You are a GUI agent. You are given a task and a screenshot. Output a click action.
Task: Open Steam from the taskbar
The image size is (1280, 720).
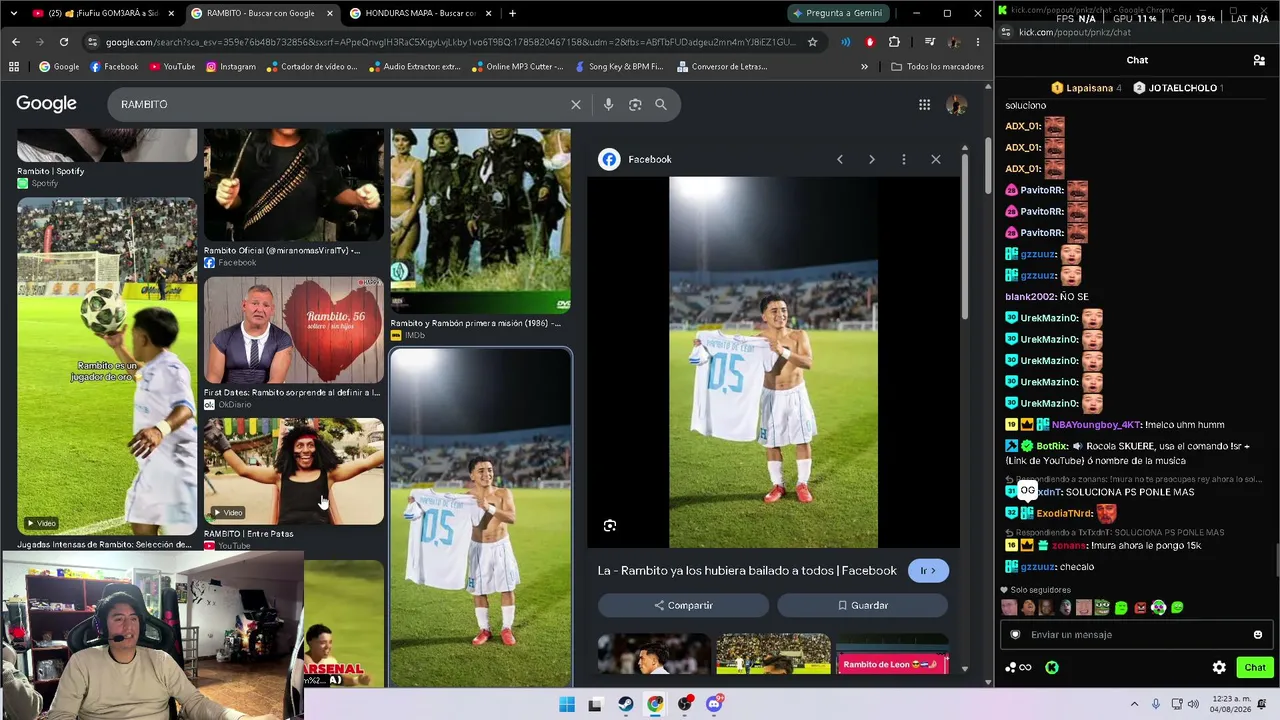pyautogui.click(x=626, y=704)
